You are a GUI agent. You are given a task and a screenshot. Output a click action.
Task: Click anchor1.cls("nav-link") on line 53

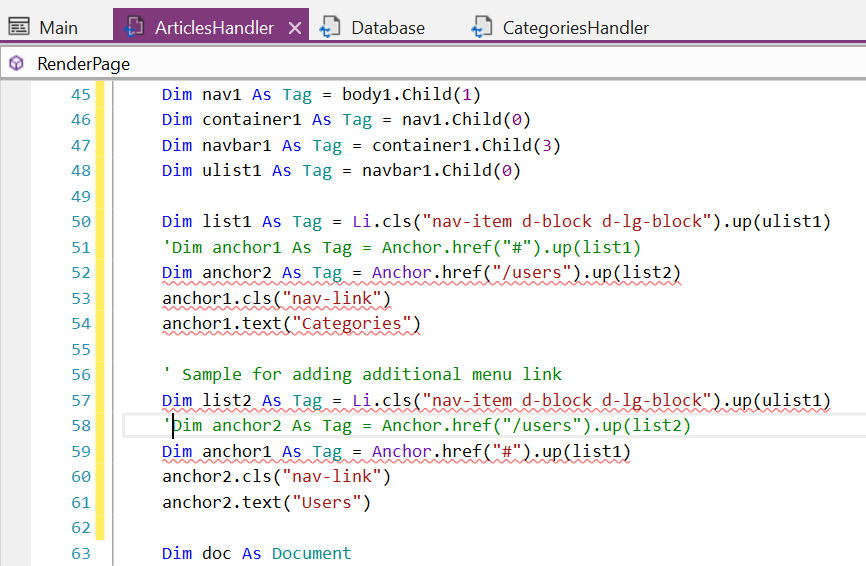(277, 299)
